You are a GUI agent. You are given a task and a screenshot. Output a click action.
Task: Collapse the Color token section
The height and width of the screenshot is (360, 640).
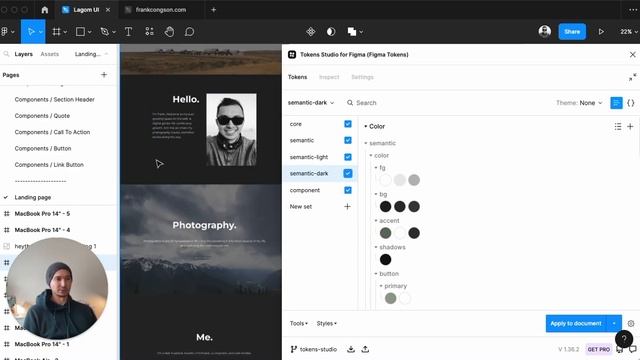pos(366,127)
